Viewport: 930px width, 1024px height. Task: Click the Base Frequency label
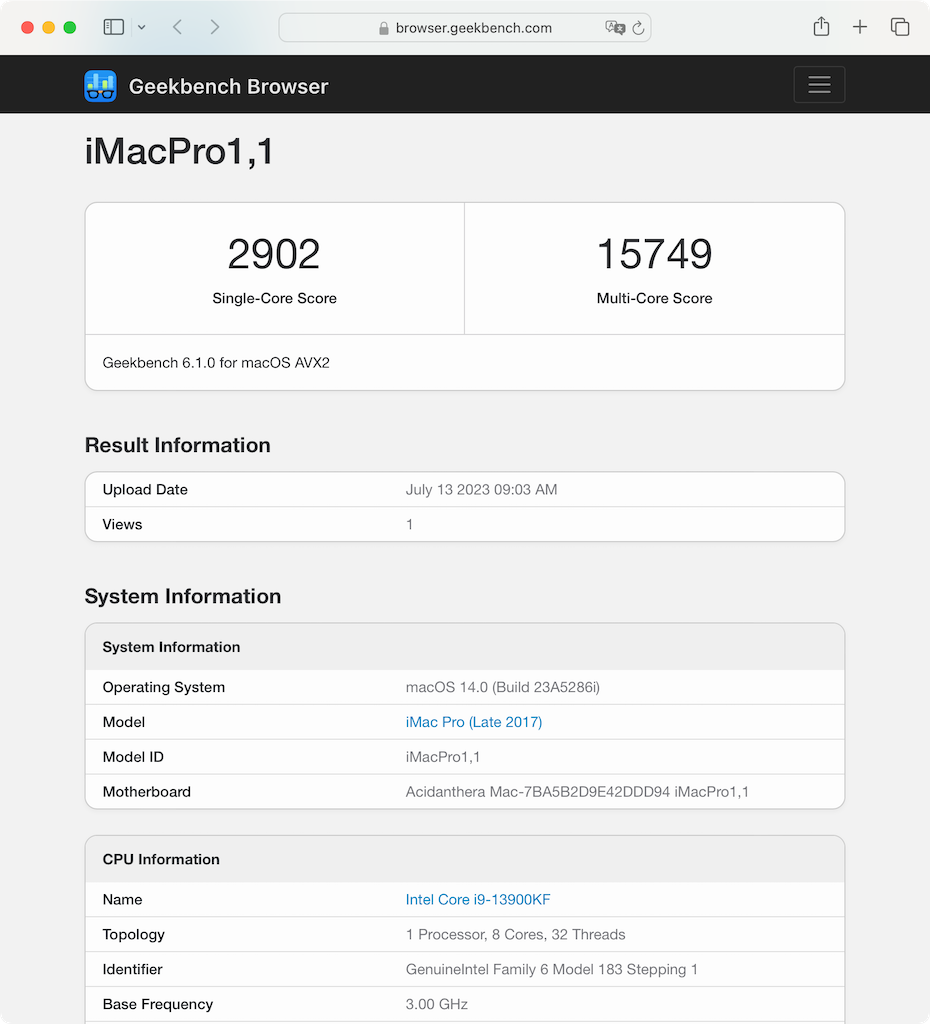(x=158, y=1004)
